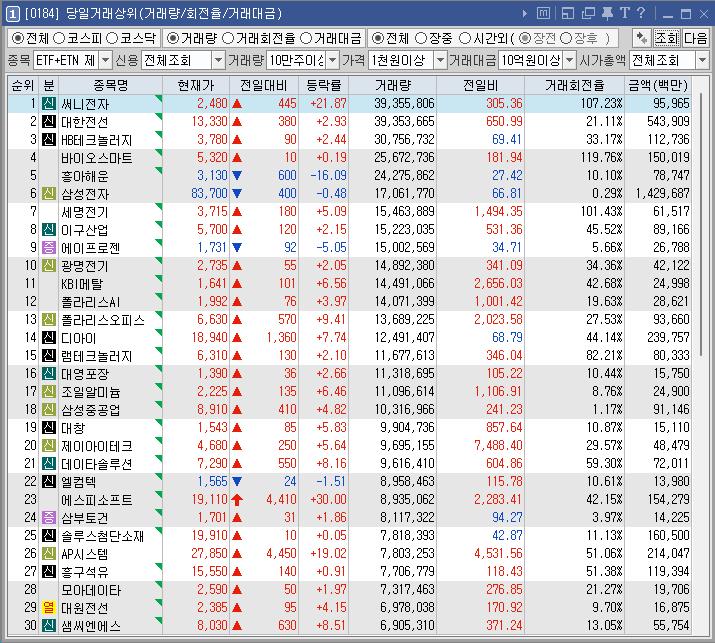Screen dimensions: 715x643
Task: Click the 신 badge for 엘컴텍
Action: (49, 482)
